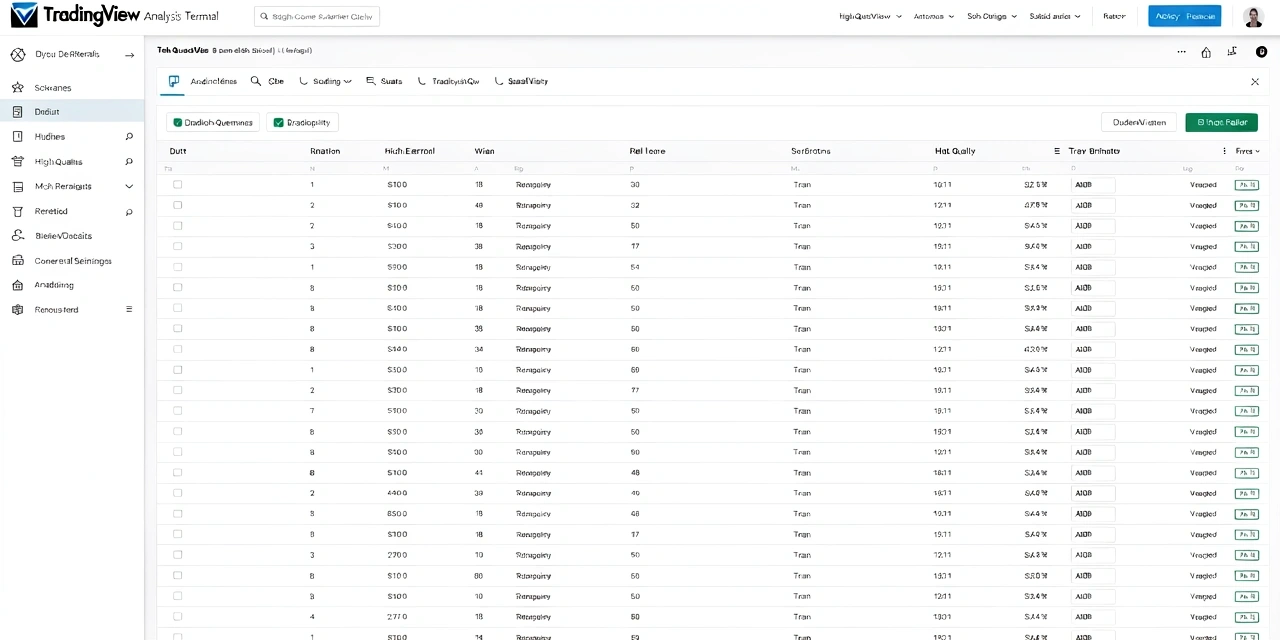1280x640 pixels.
Task: Switch to the TradioytshQw tab
Action: 449,81
